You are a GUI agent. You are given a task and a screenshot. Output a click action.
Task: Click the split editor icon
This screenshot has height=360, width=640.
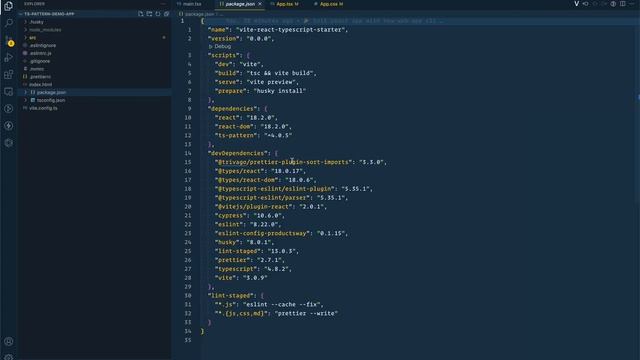pos(622,4)
